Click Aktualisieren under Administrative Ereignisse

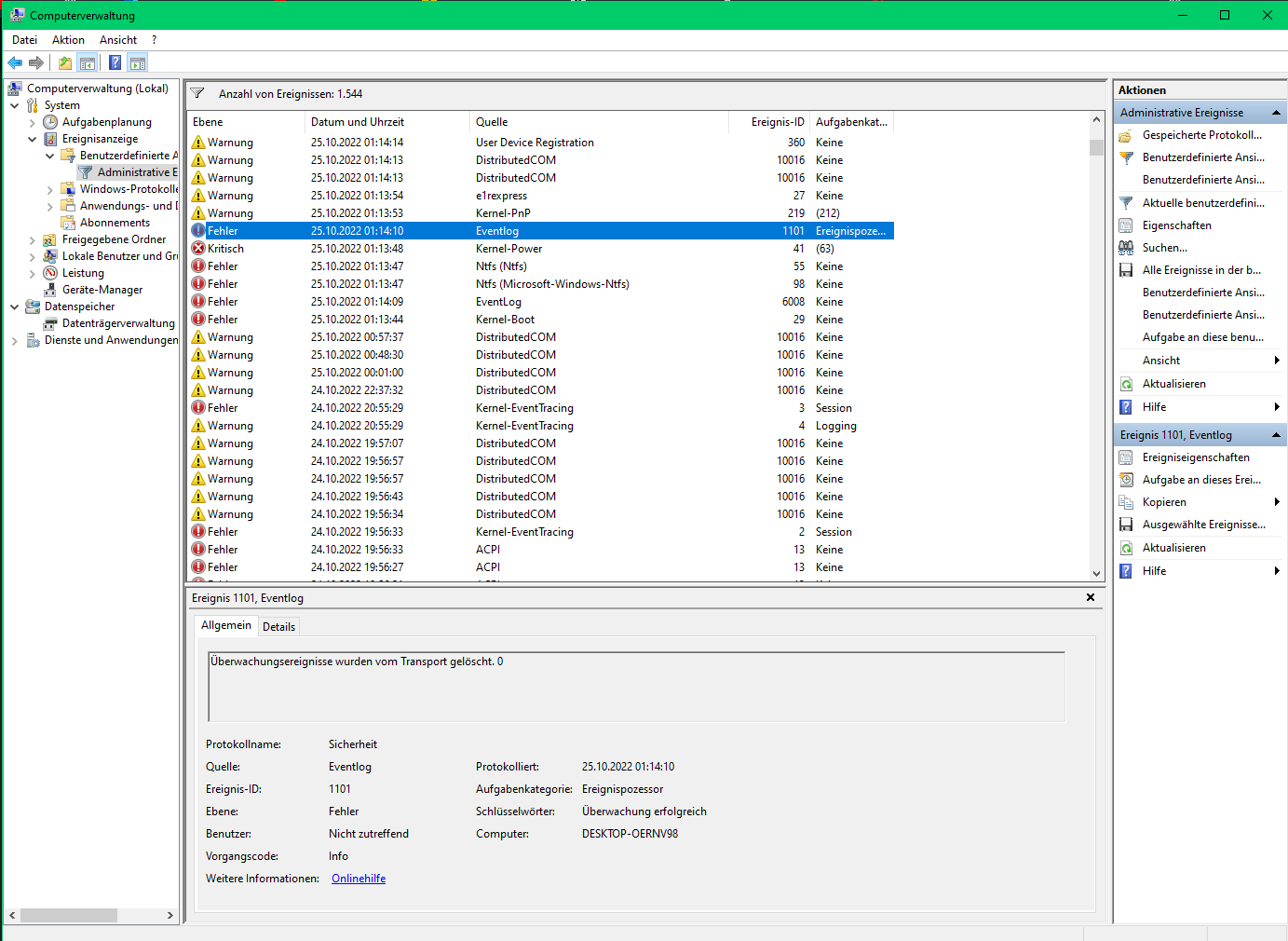(1173, 384)
